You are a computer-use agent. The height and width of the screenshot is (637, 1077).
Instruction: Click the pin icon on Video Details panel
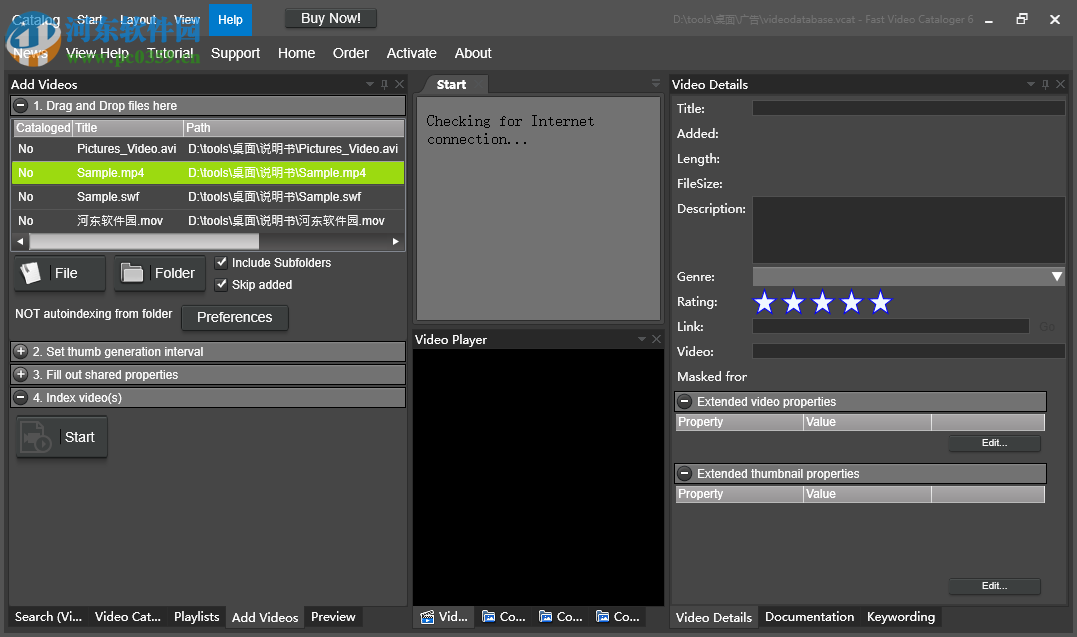[1044, 84]
